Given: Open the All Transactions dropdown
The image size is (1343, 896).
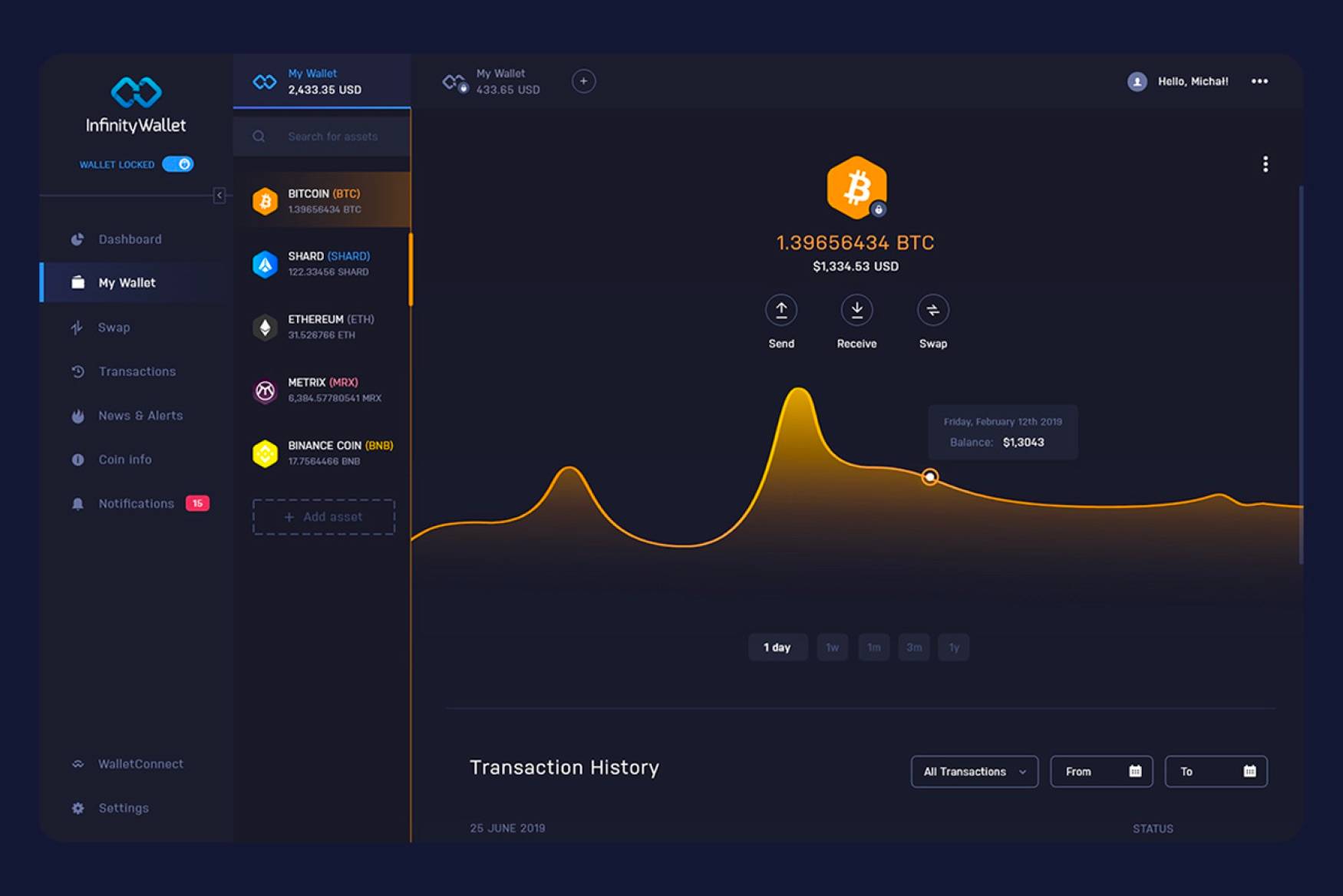Looking at the screenshot, I should pyautogui.click(x=975, y=772).
